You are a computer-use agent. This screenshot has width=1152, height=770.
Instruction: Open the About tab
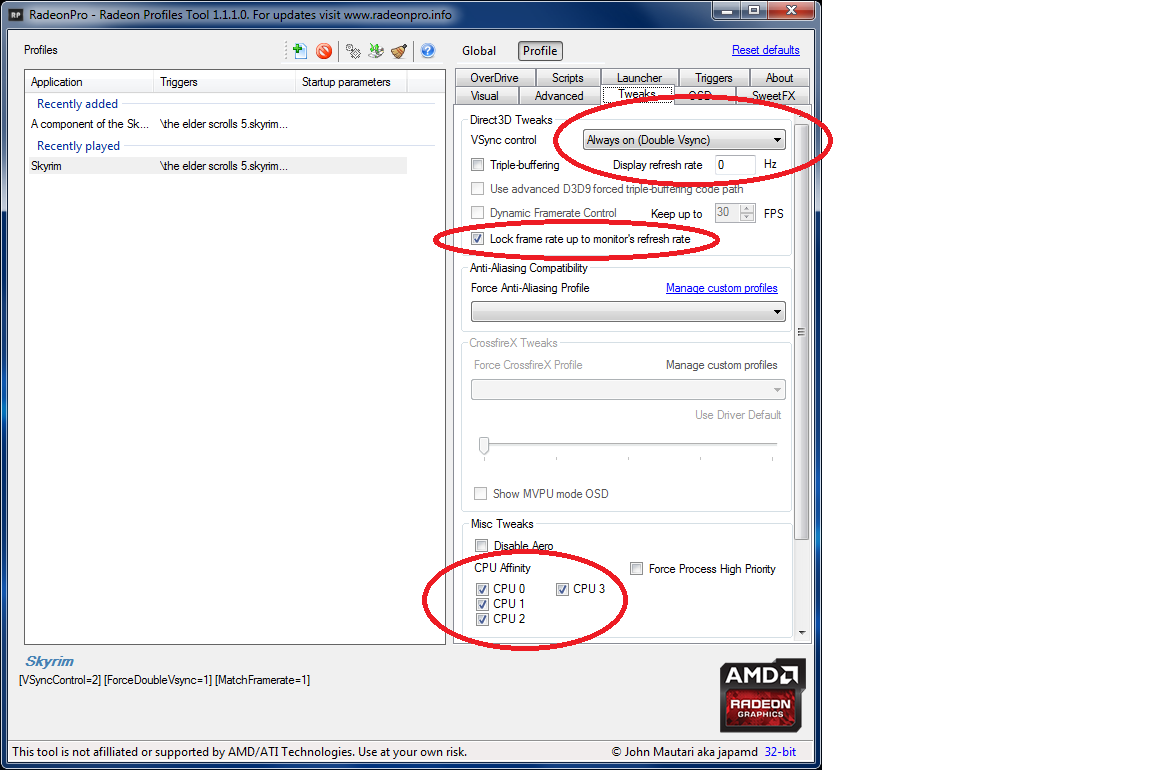point(780,78)
